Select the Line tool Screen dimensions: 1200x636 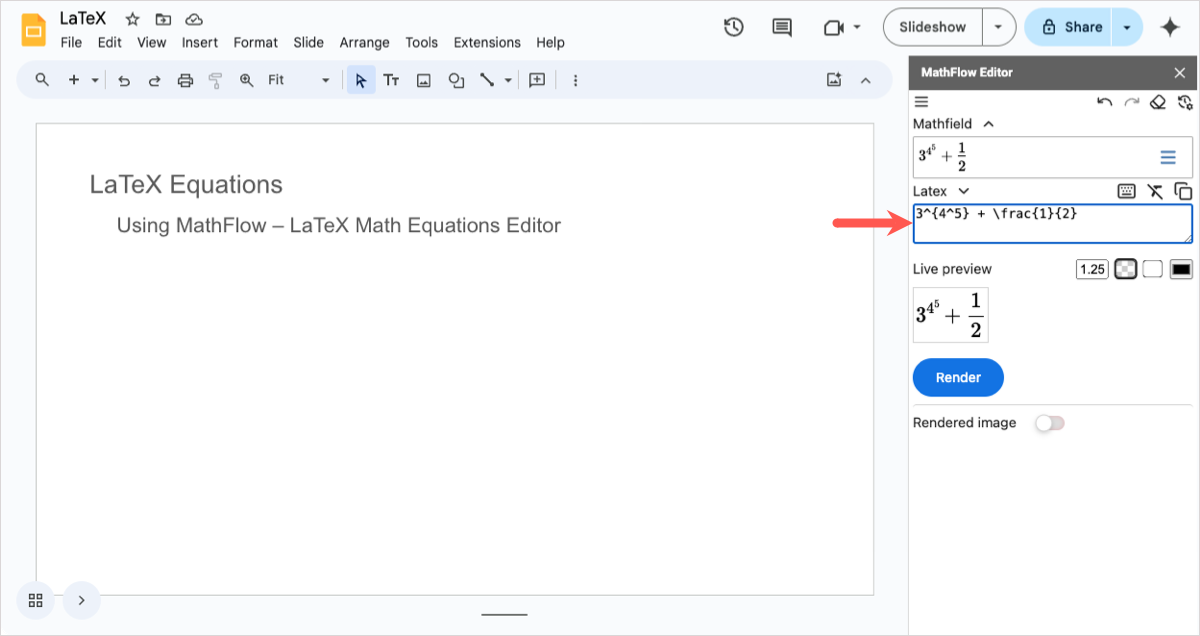click(x=487, y=81)
